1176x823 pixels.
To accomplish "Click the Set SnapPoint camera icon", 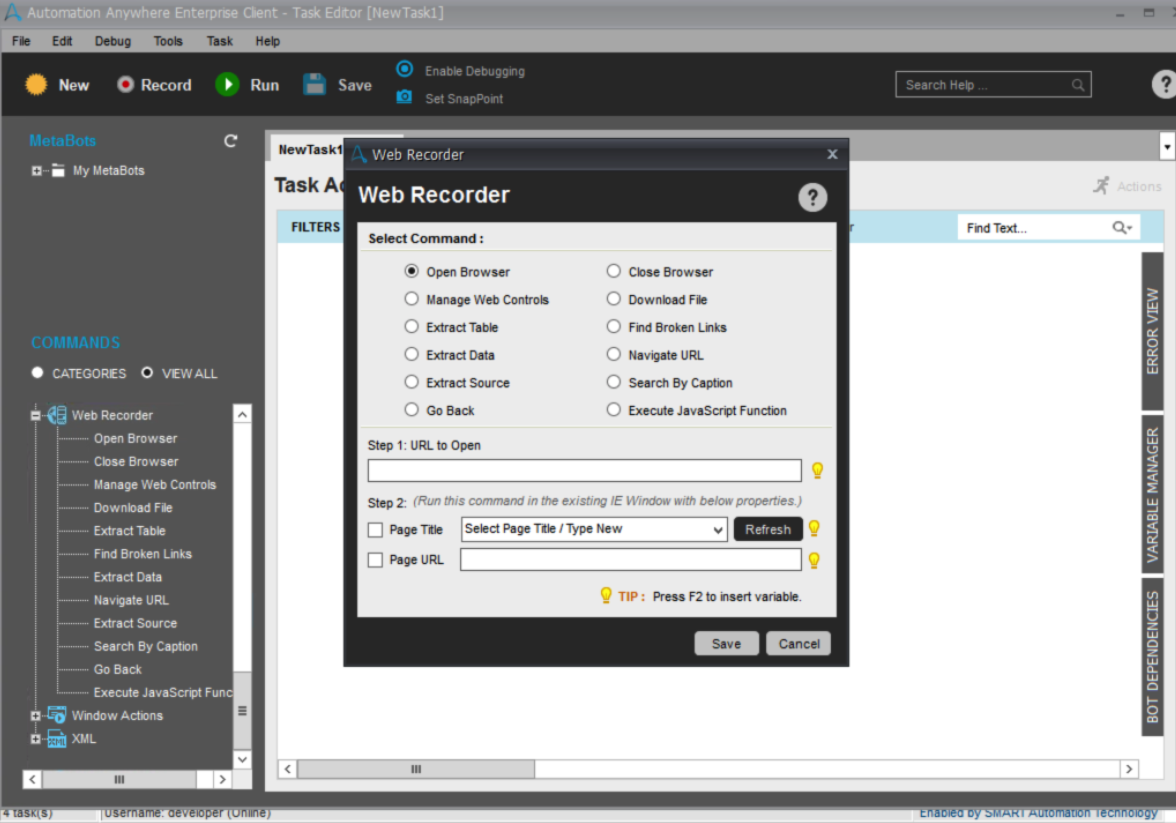I will click(404, 97).
